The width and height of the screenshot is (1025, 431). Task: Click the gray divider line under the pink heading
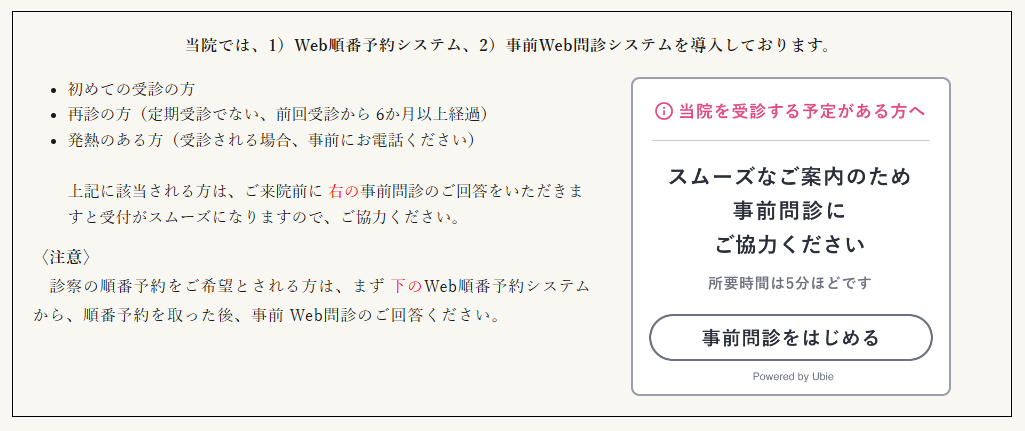pos(790,141)
